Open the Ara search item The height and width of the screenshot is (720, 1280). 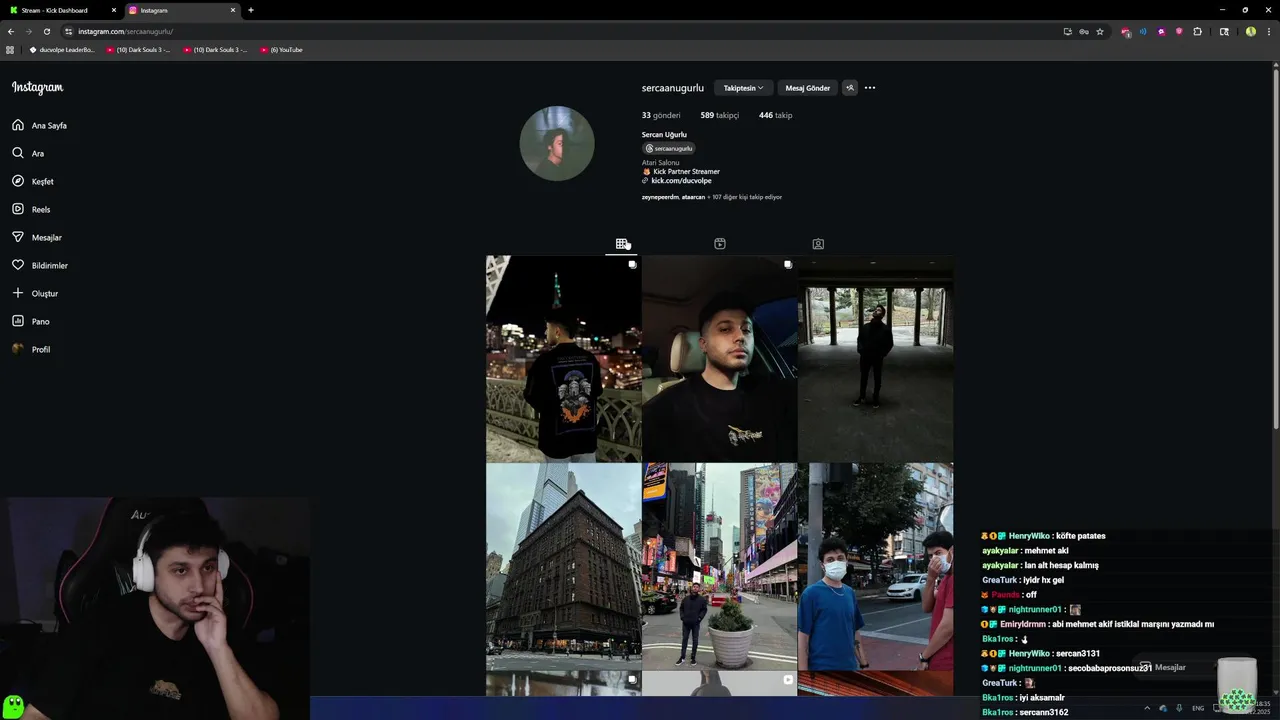(x=28, y=154)
